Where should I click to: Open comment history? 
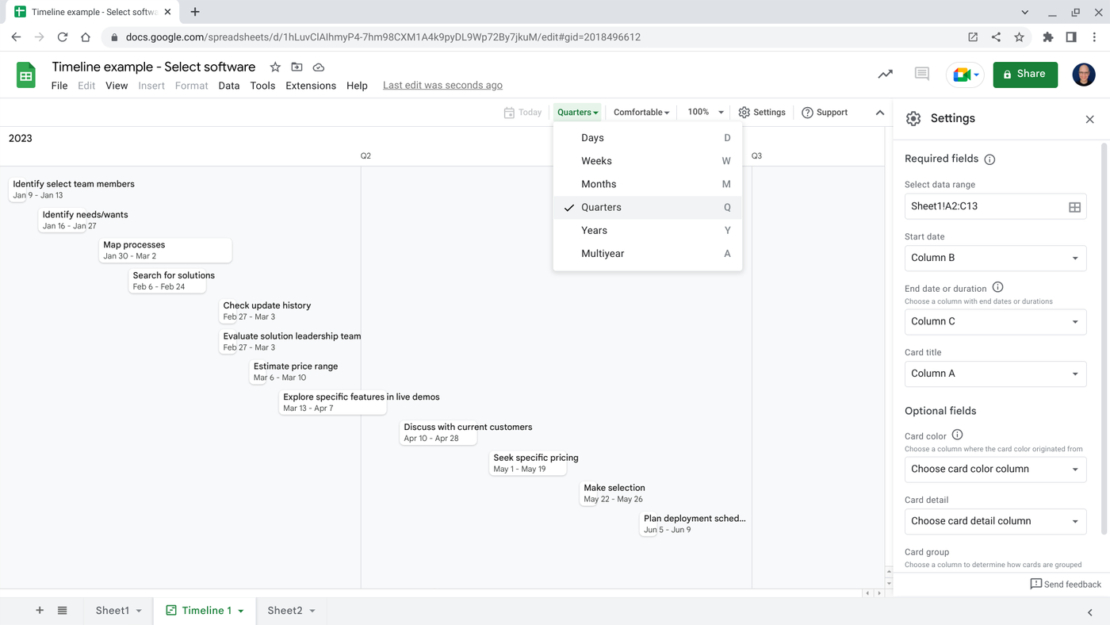[x=921, y=74]
